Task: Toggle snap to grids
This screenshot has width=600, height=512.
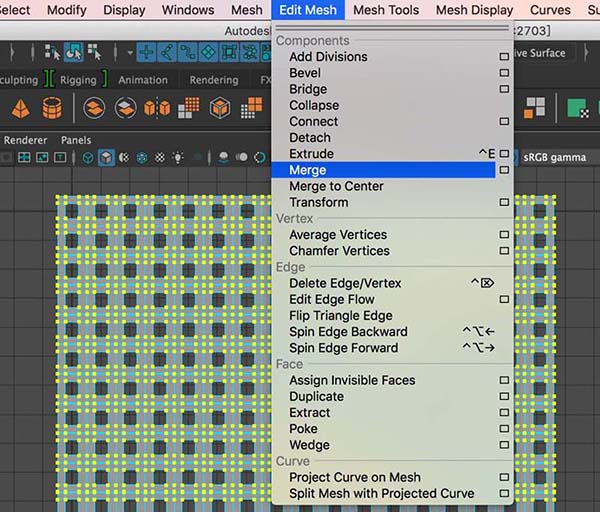Action: pos(146,52)
